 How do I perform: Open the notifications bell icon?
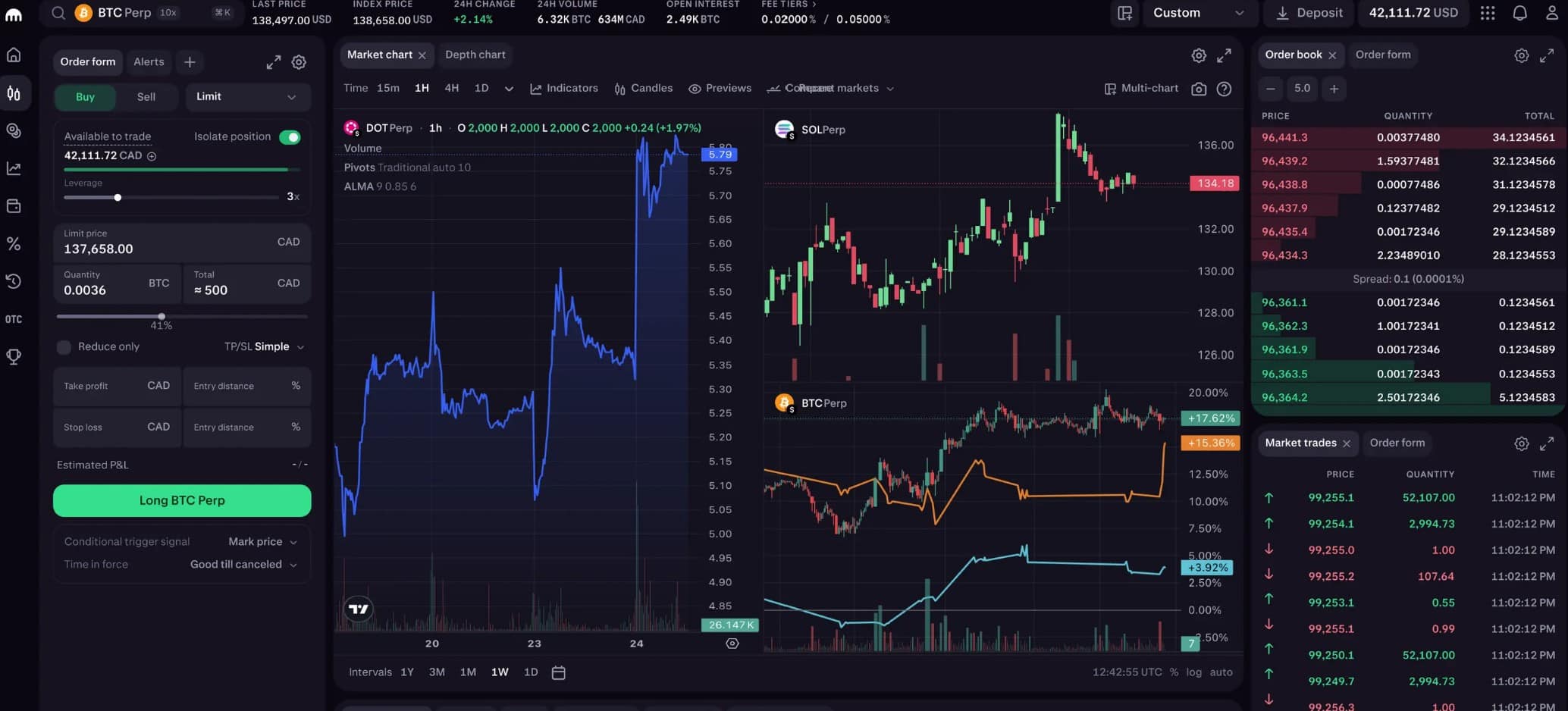pyautogui.click(x=1519, y=13)
